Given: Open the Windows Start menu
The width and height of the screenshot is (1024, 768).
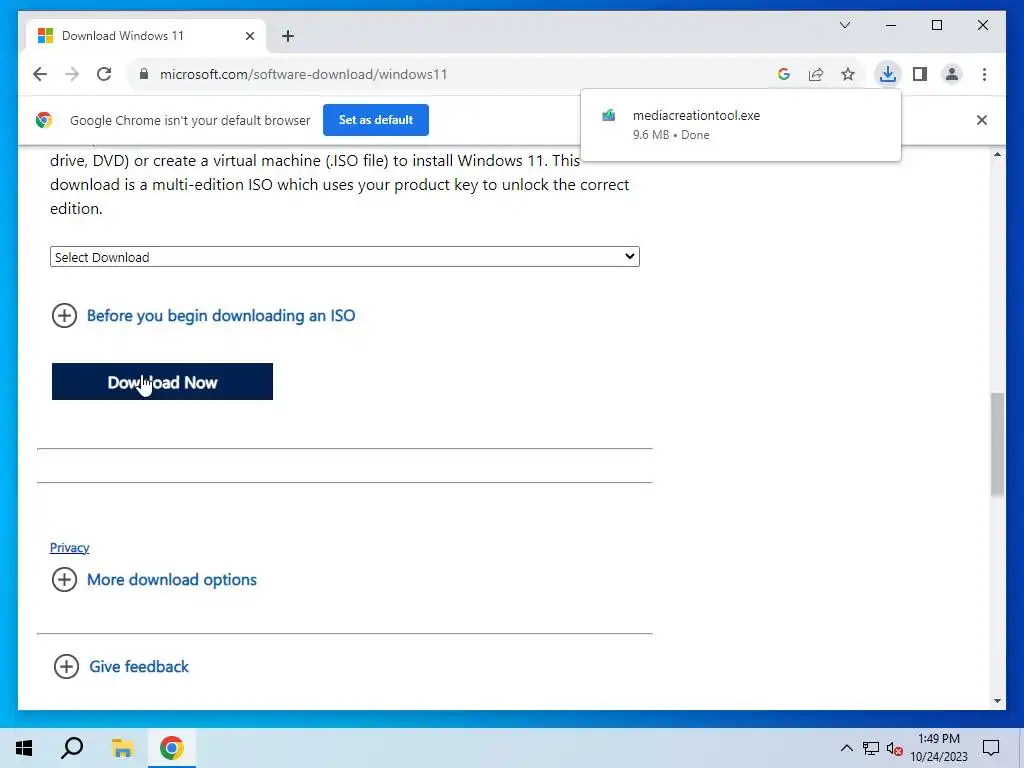Looking at the screenshot, I should [24, 748].
